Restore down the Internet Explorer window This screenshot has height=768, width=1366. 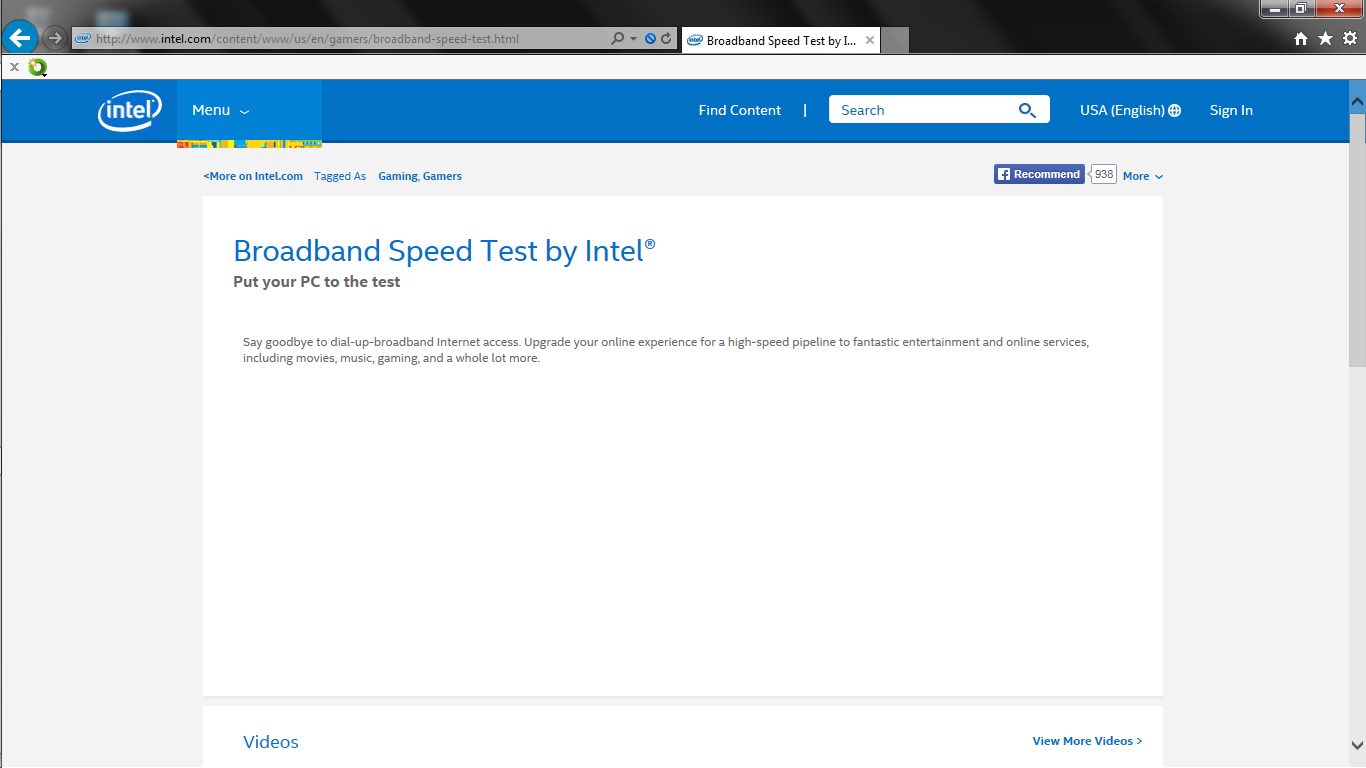pos(1301,9)
